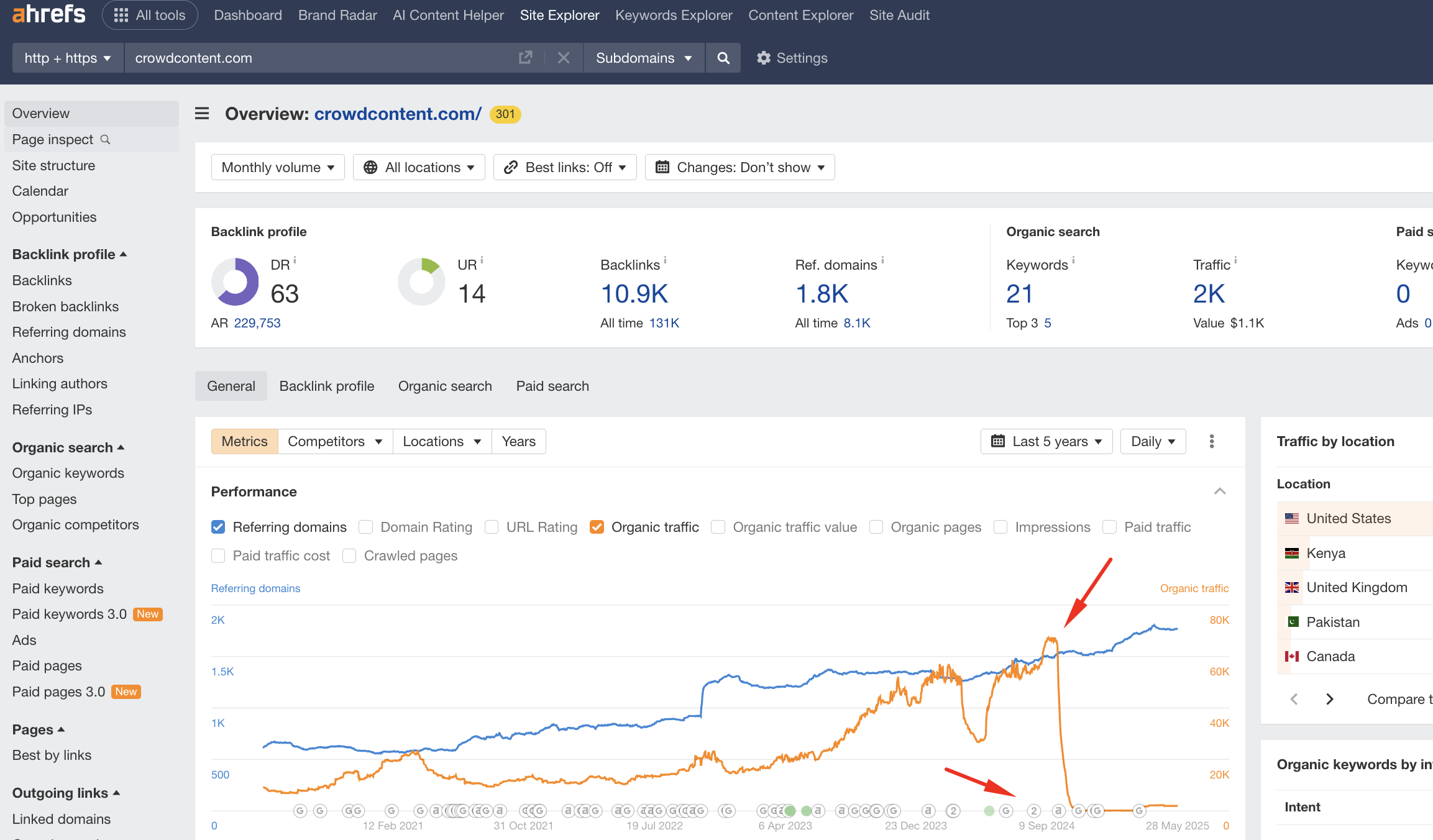This screenshot has height=840, width=1433.
Task: Click the 301 redirect badge
Action: click(x=505, y=114)
